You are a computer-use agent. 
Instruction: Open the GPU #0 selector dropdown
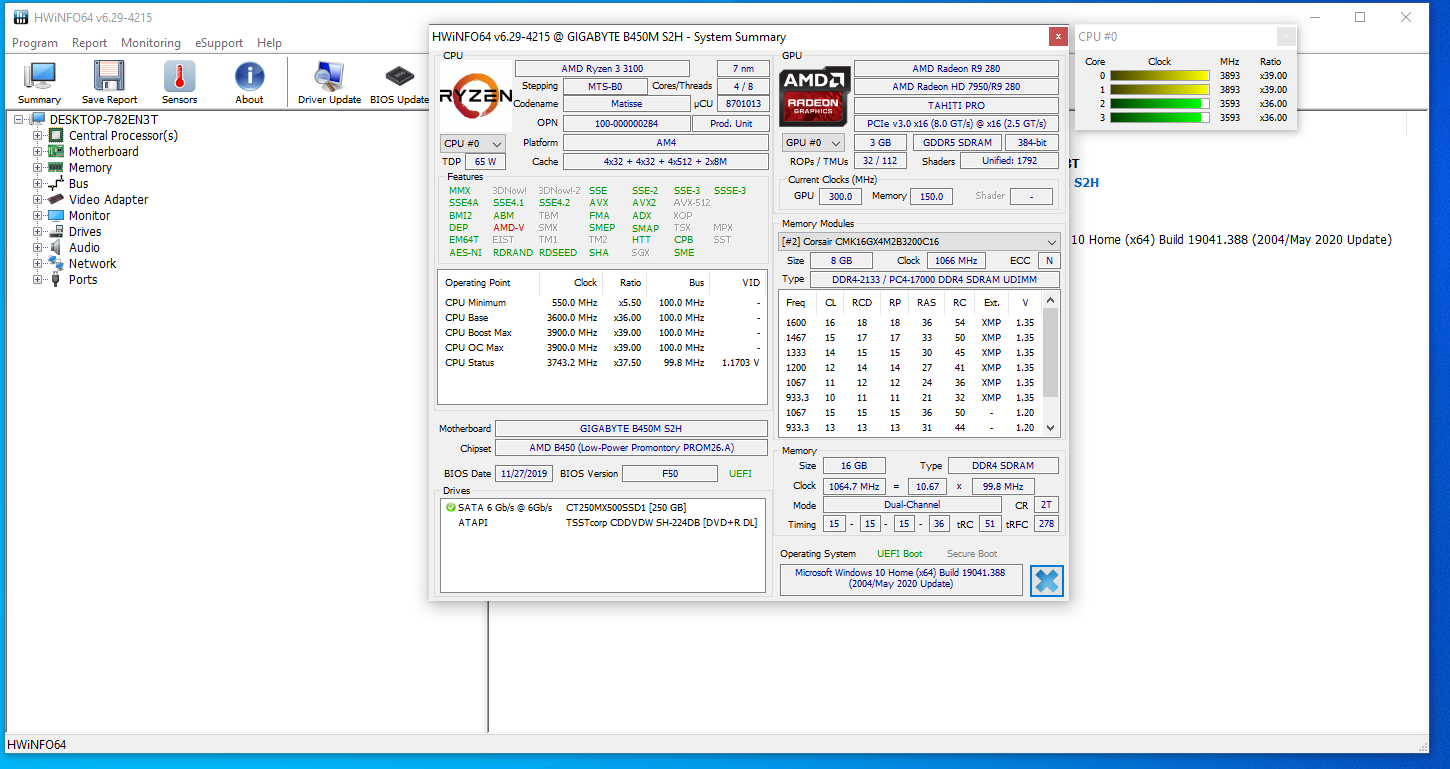coord(813,143)
